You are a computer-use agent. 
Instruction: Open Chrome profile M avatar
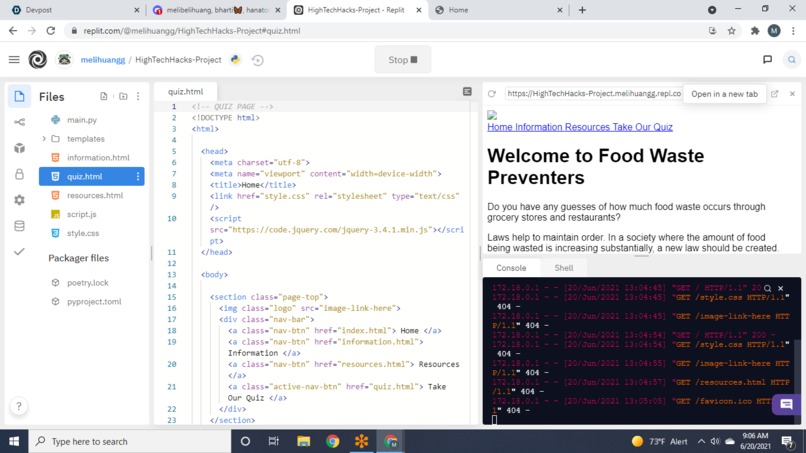point(774,31)
